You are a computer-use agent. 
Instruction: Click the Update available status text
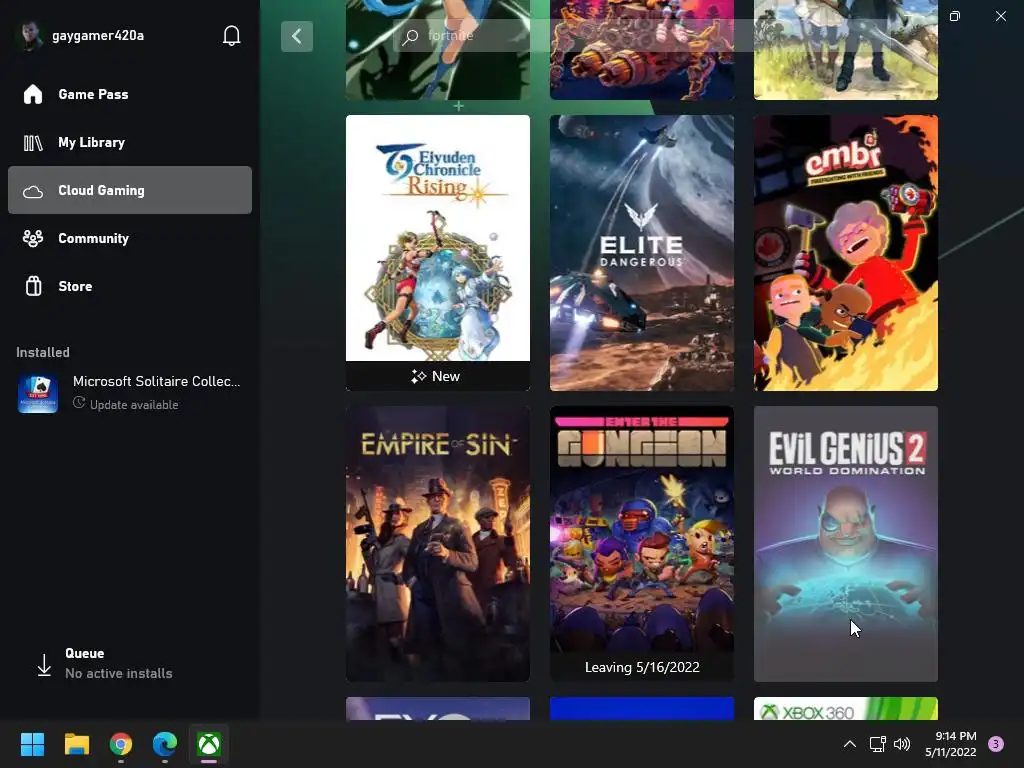[x=134, y=405]
